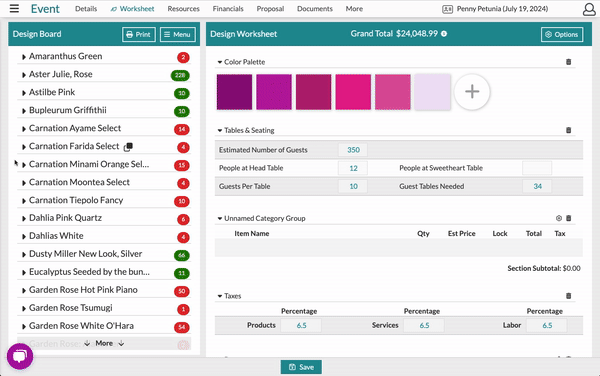Viewport: 600px width, 376px height.
Task: Collapse the Unnamed Category Group section
Action: point(220,218)
